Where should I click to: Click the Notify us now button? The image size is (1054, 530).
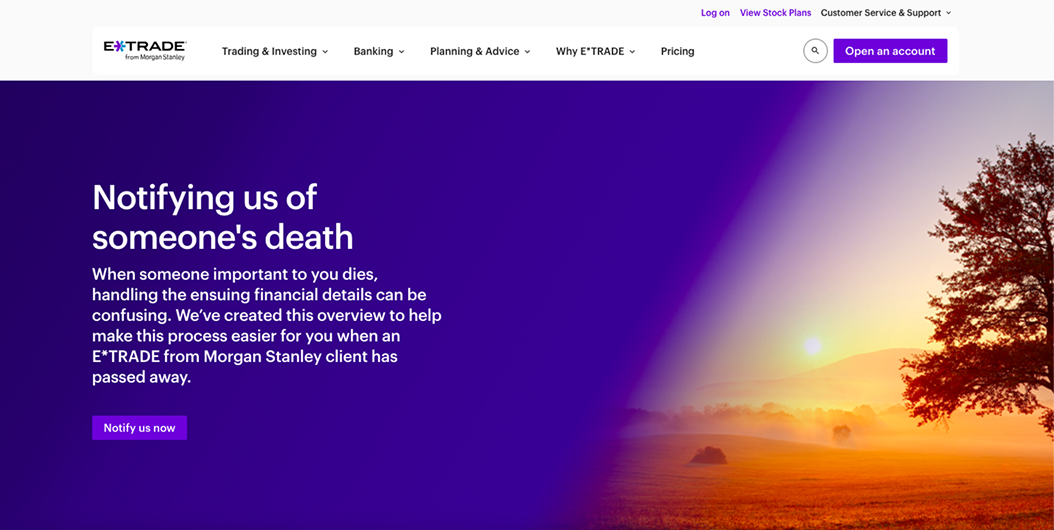[139, 428]
